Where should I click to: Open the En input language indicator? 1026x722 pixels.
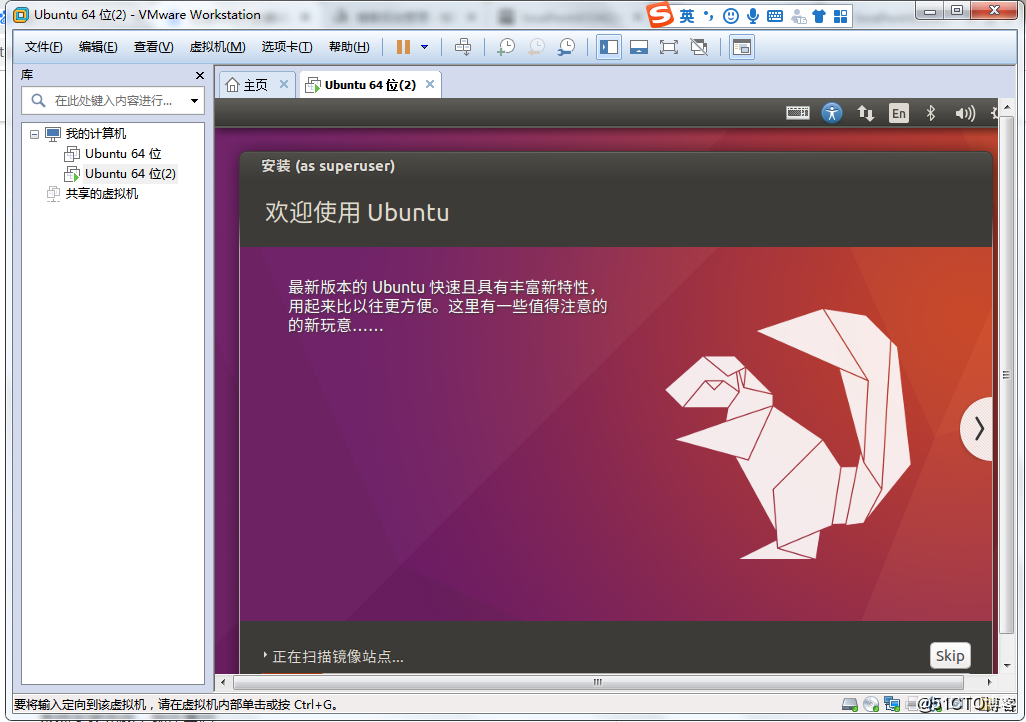[x=899, y=113]
